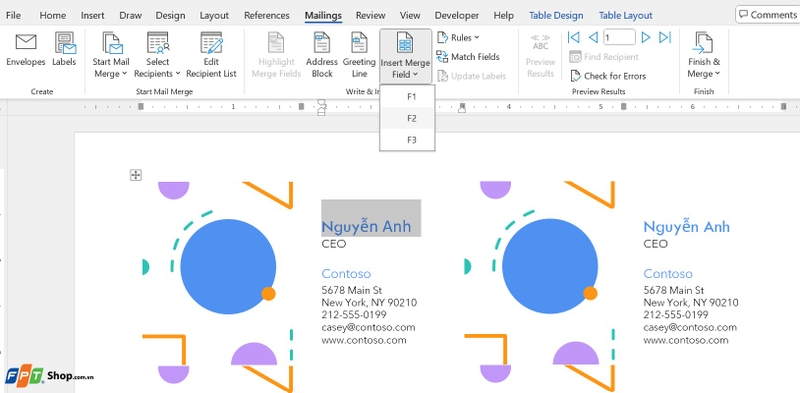Switch to the Help tab
This screenshot has height=393, width=800.
(504, 15)
